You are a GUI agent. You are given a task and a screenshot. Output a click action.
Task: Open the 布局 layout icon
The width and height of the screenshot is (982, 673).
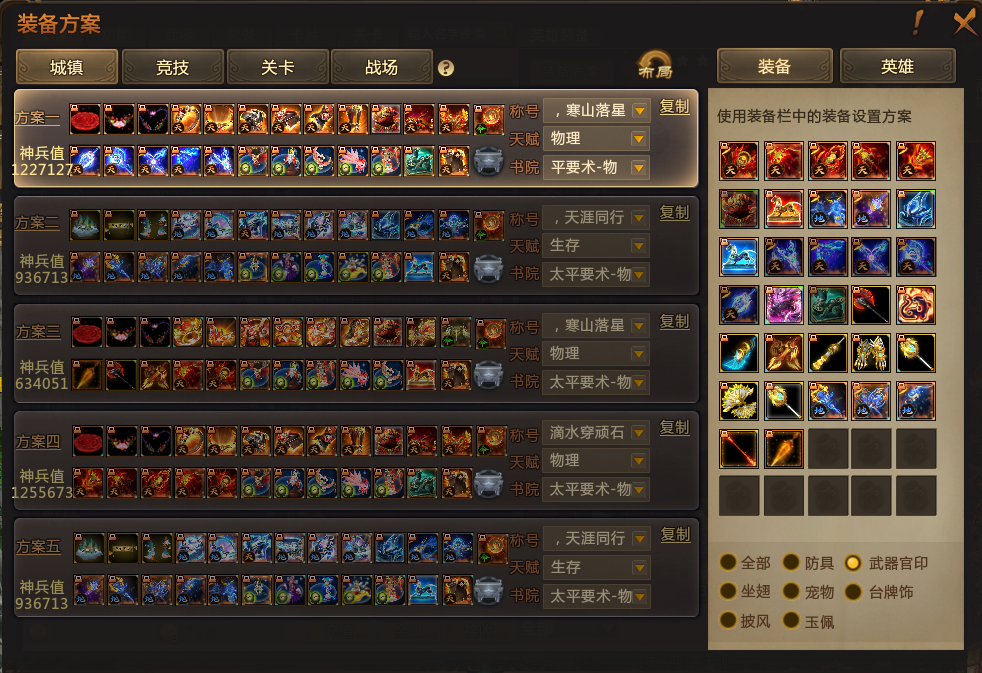click(655, 66)
